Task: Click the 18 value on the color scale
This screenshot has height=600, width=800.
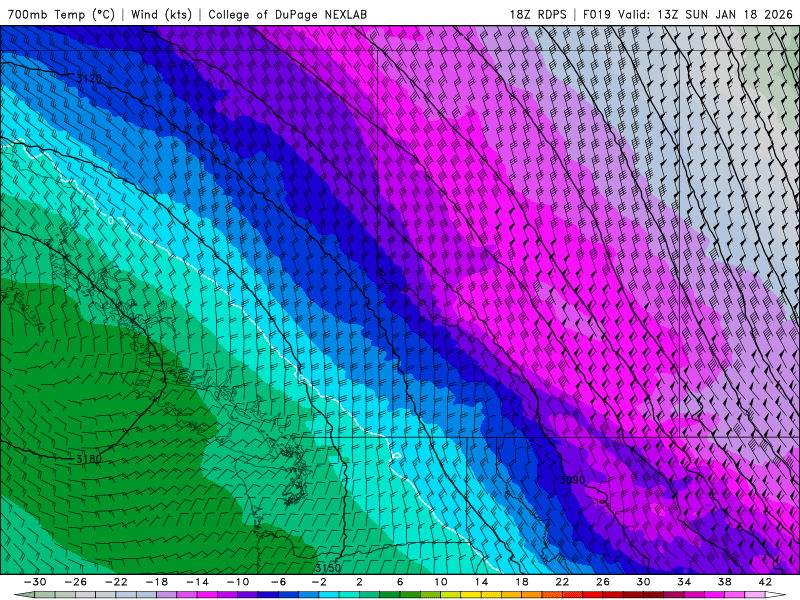Action: pos(521,582)
